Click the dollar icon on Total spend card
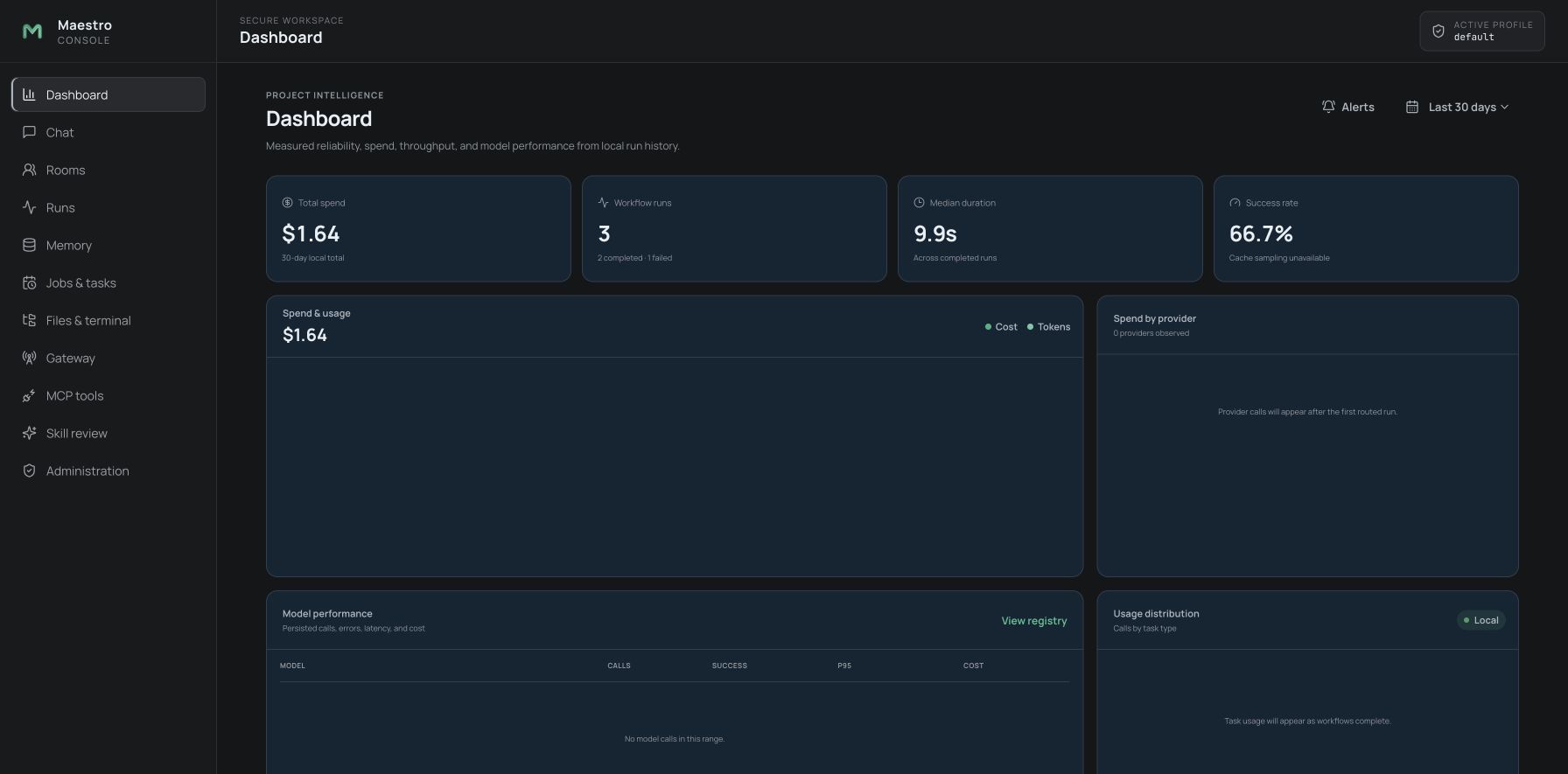The width and height of the screenshot is (1568, 774). click(287, 203)
